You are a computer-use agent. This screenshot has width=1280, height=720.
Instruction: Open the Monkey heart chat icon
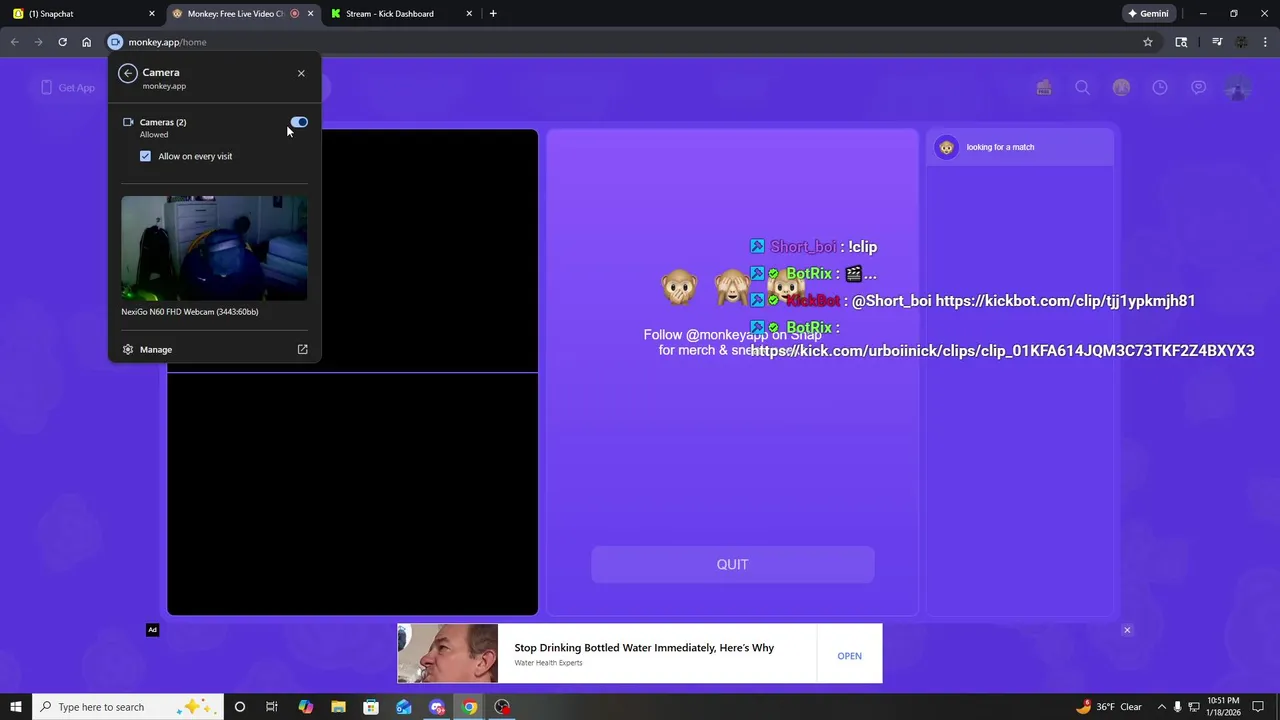tap(1198, 88)
